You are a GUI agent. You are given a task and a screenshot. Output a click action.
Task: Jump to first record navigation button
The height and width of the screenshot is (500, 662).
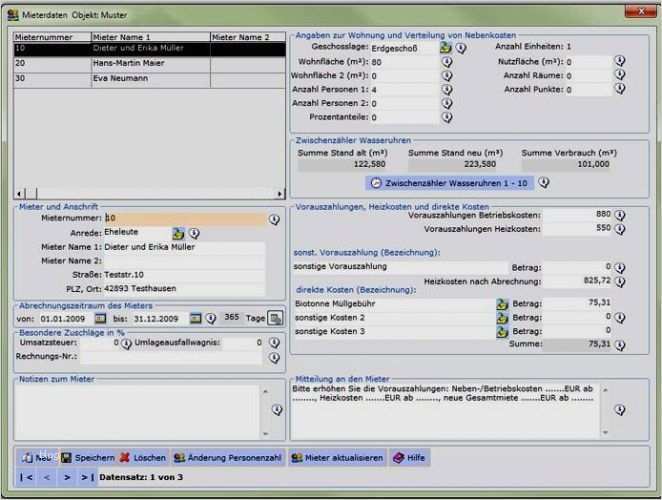(x=26, y=478)
